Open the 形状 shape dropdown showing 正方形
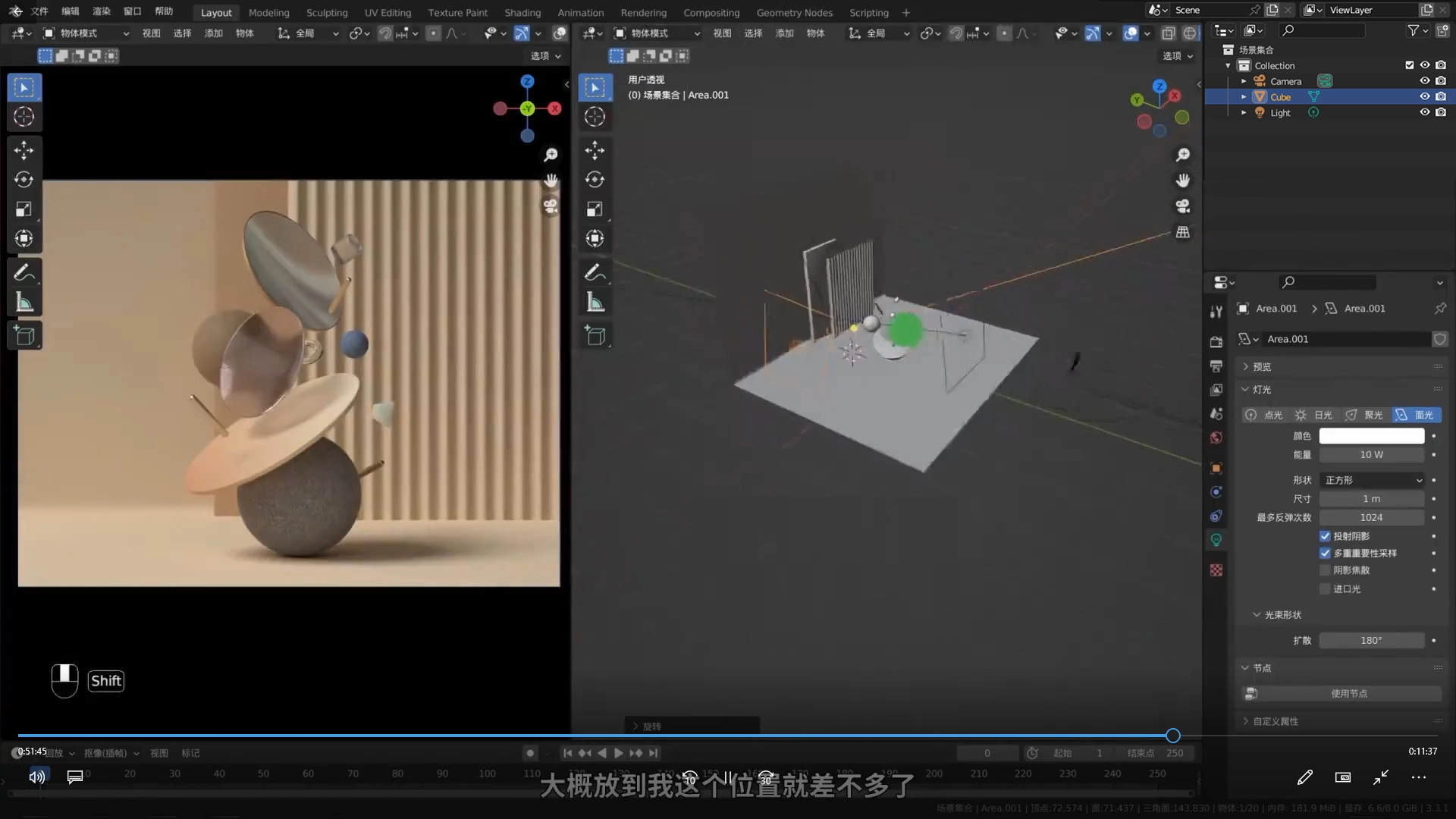The image size is (1456, 819). (1372, 480)
